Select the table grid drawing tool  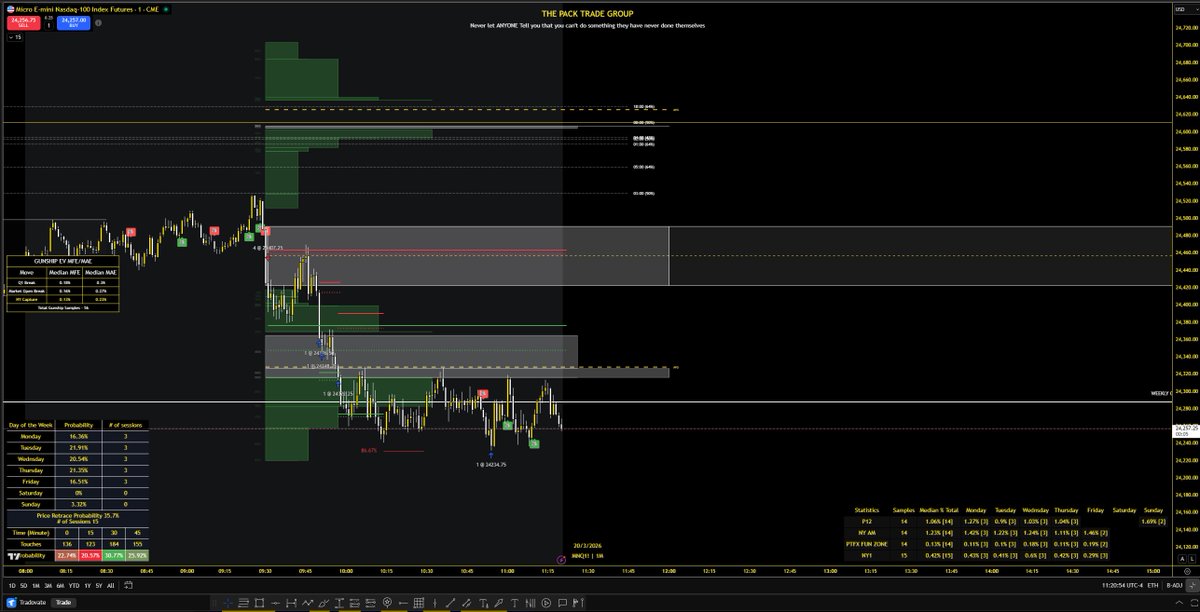coord(418,603)
